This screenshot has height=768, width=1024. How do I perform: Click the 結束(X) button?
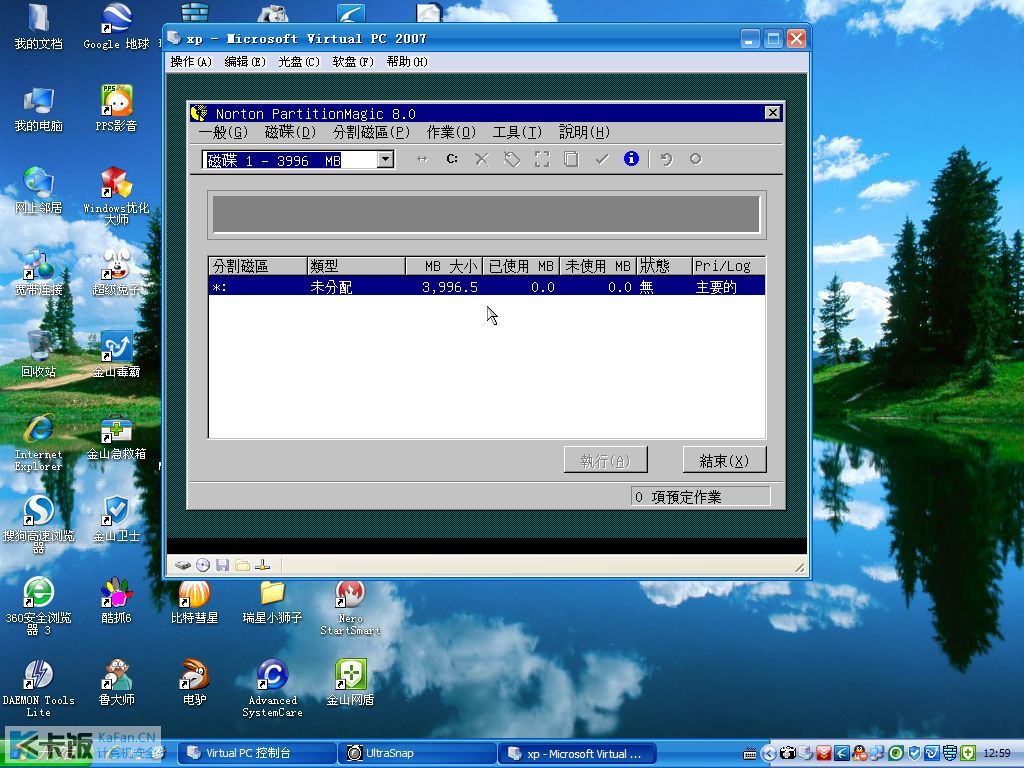pos(724,460)
